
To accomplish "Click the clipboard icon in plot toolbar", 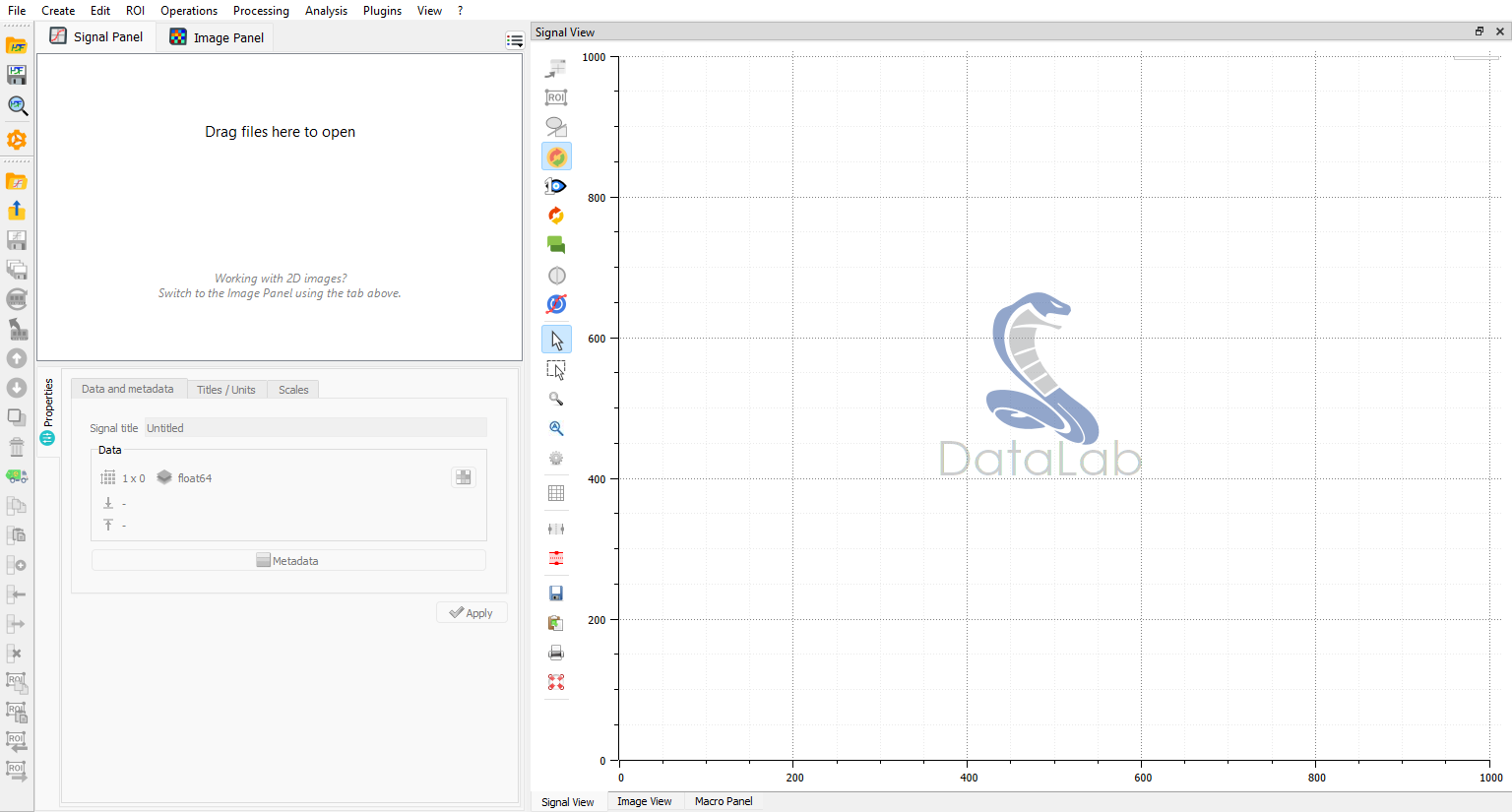I will 556,623.
